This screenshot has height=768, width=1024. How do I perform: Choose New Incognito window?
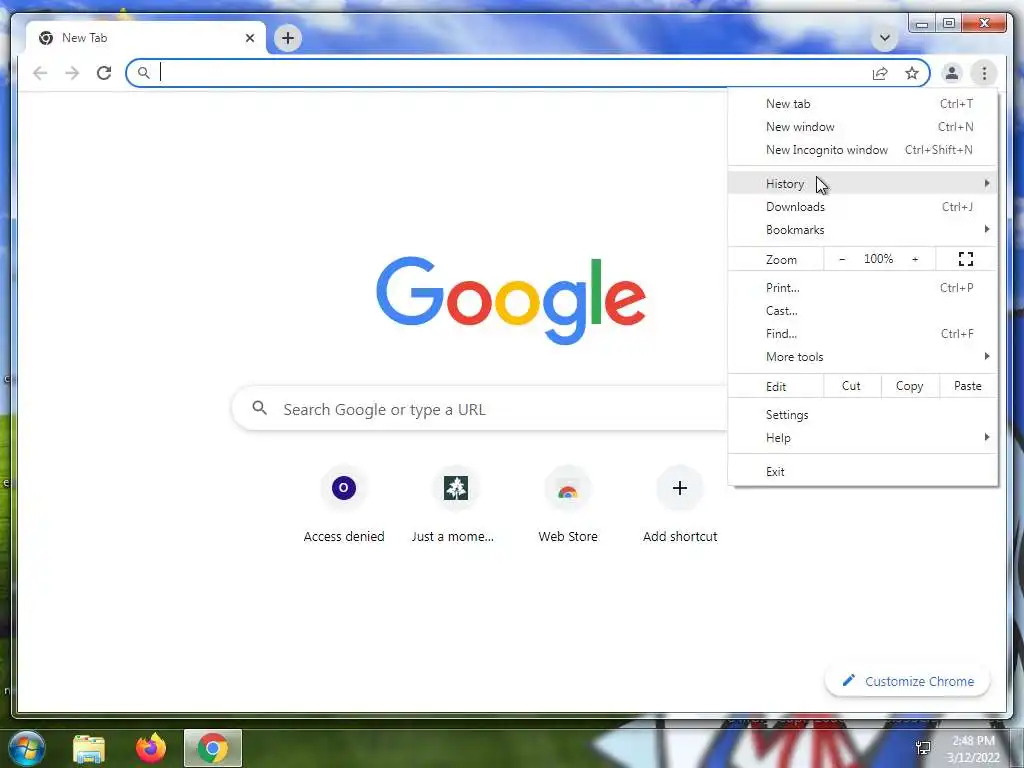point(863,150)
